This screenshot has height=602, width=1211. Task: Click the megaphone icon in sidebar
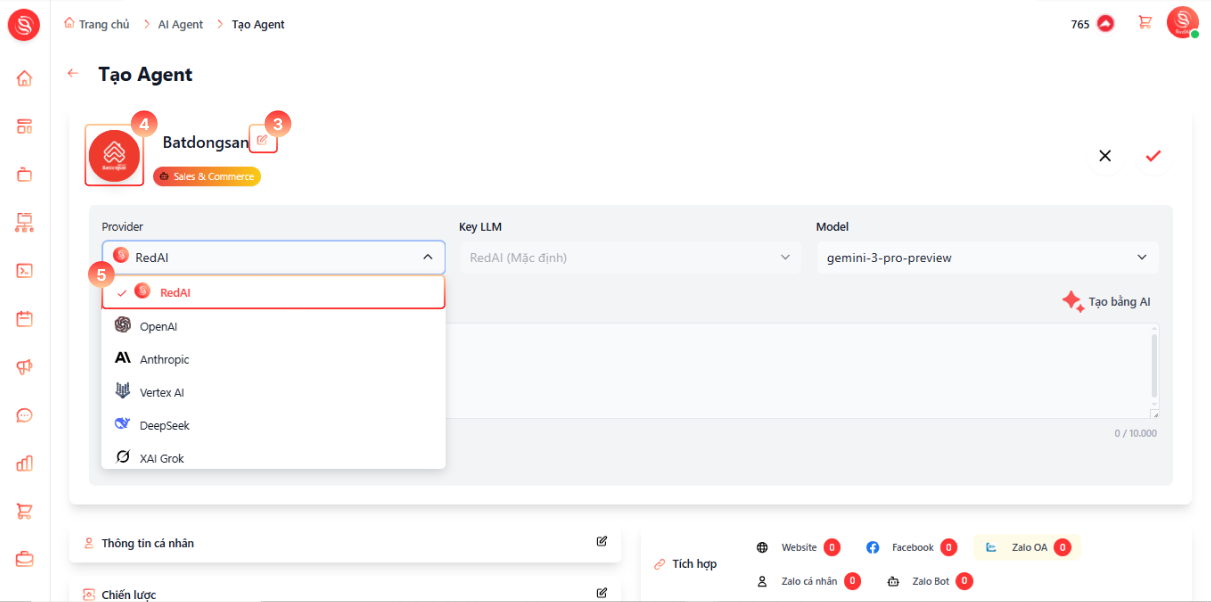[x=24, y=367]
